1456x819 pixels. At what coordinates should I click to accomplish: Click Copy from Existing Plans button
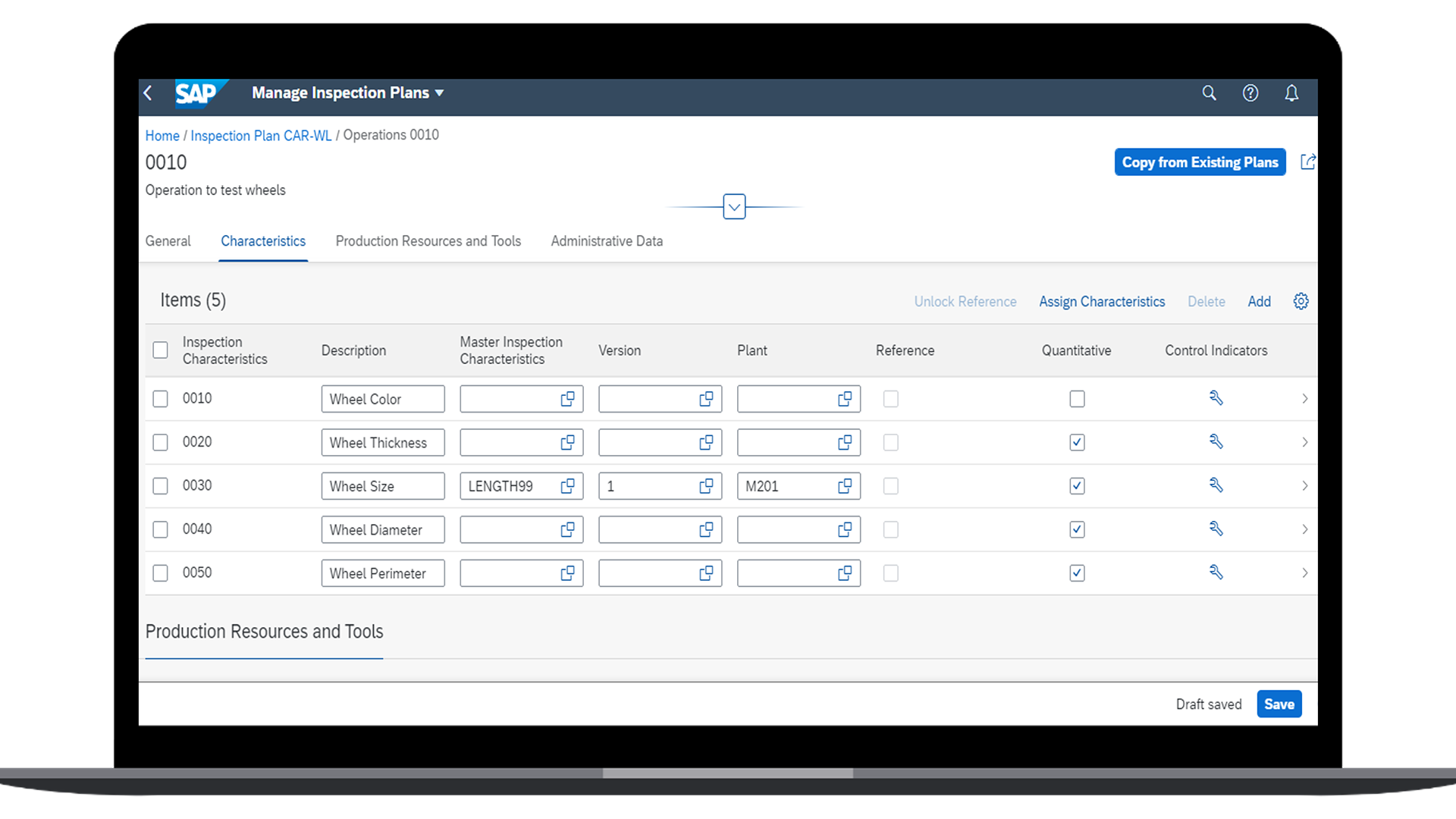pos(1200,162)
